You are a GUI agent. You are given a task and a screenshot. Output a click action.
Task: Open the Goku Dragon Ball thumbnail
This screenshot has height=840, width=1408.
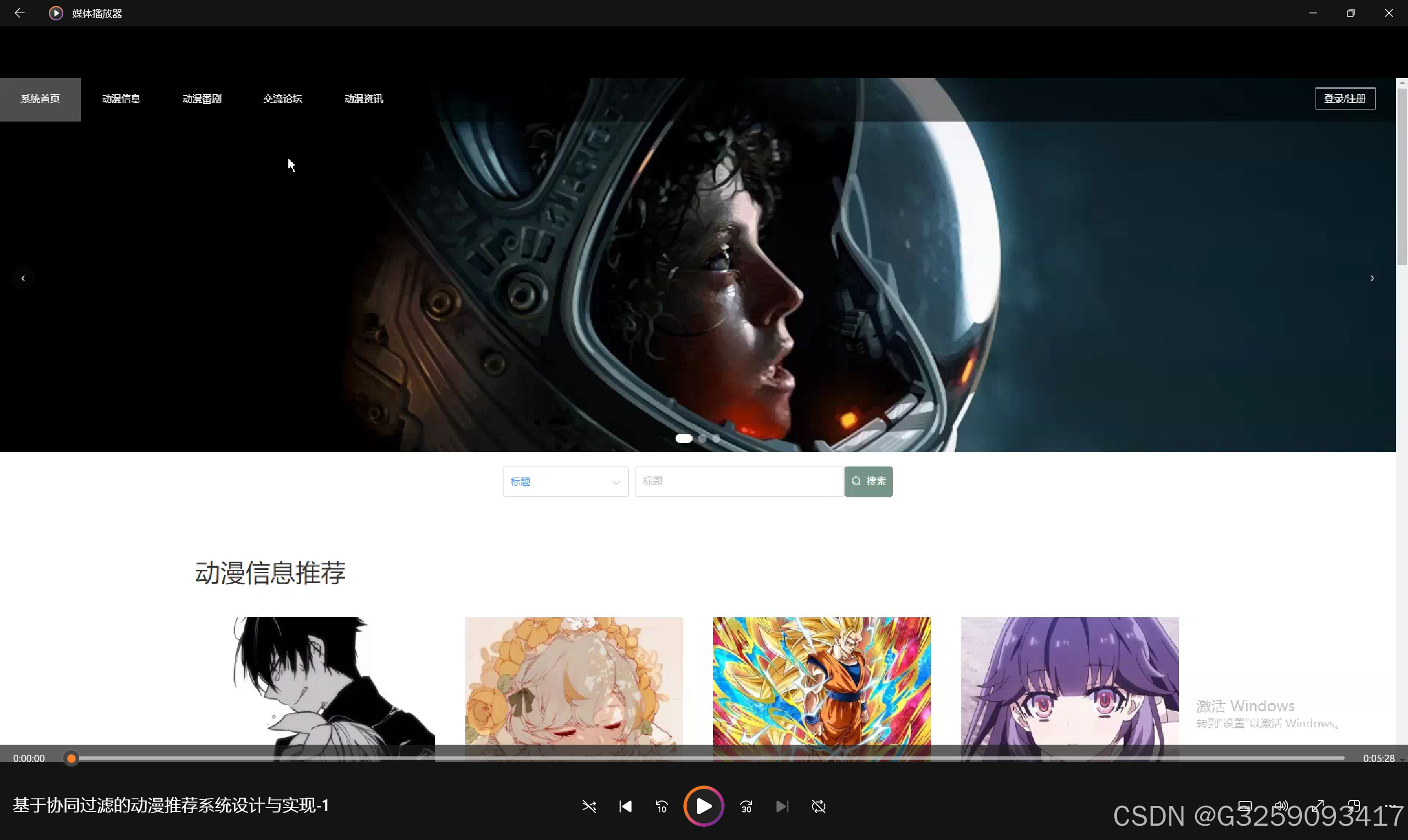pyautogui.click(x=821, y=689)
